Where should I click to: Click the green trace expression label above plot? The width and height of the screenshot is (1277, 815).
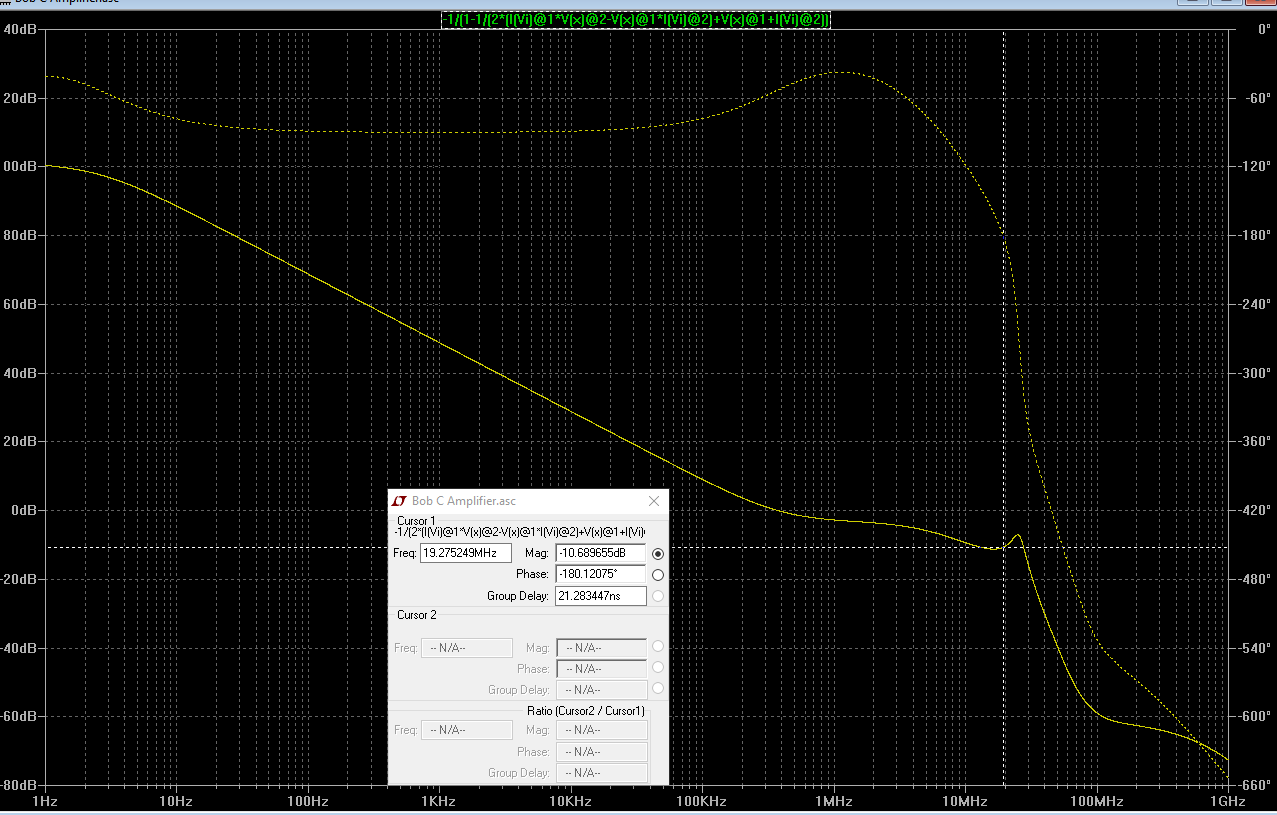(637, 19)
